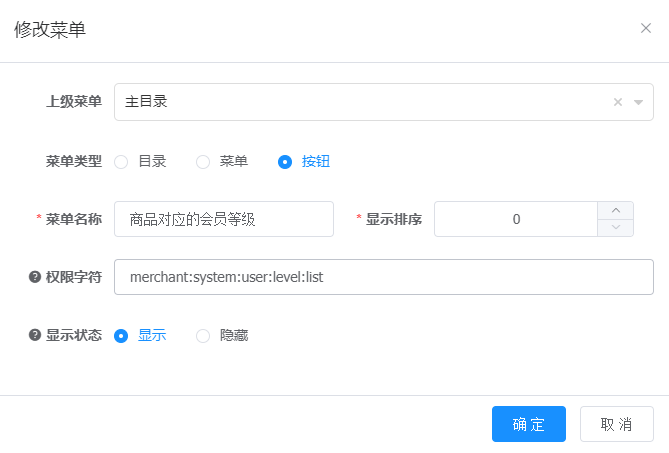Choose the 隐藏 status radio
The image size is (669, 453).
tap(203, 336)
